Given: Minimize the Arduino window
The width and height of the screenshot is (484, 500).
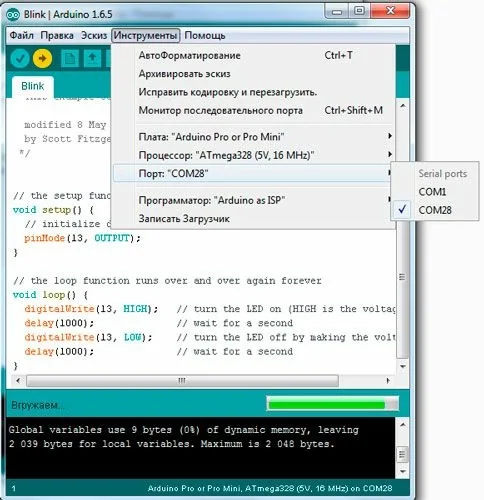Looking at the screenshot, I should 337,12.
